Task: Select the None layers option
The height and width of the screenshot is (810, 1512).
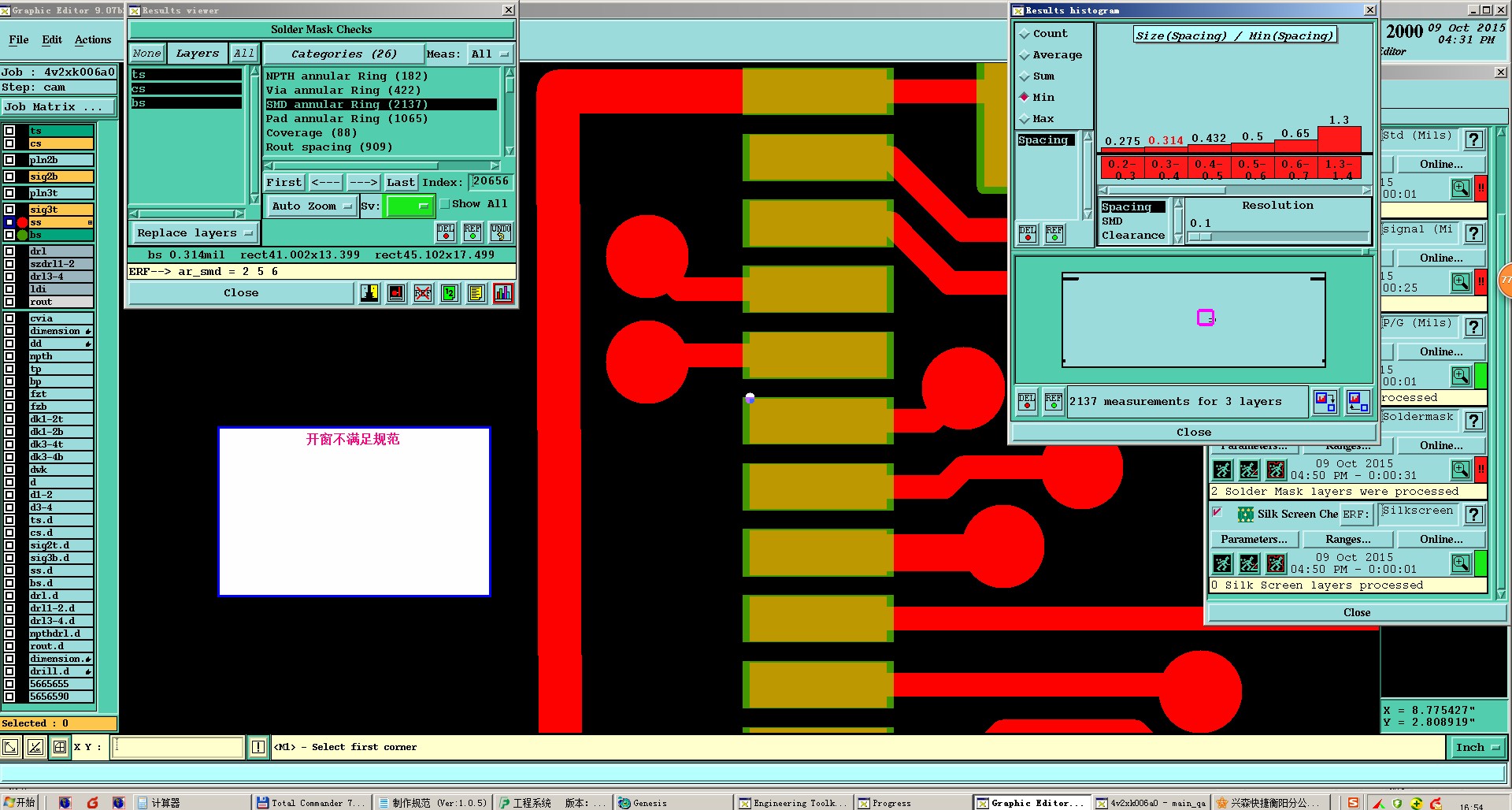Action: point(146,54)
